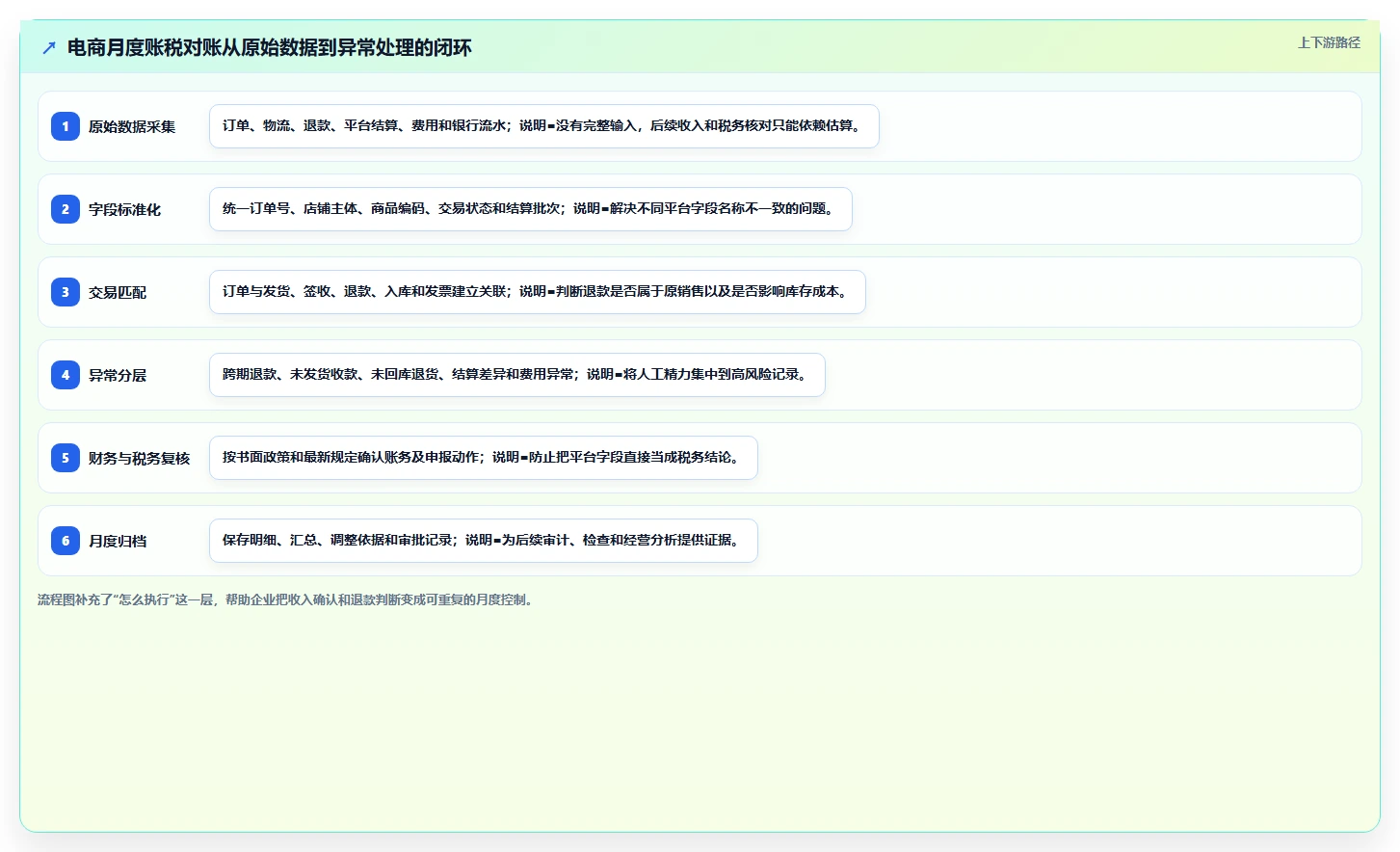
Task: Select the 月度归档 step label
Action: 118,541
